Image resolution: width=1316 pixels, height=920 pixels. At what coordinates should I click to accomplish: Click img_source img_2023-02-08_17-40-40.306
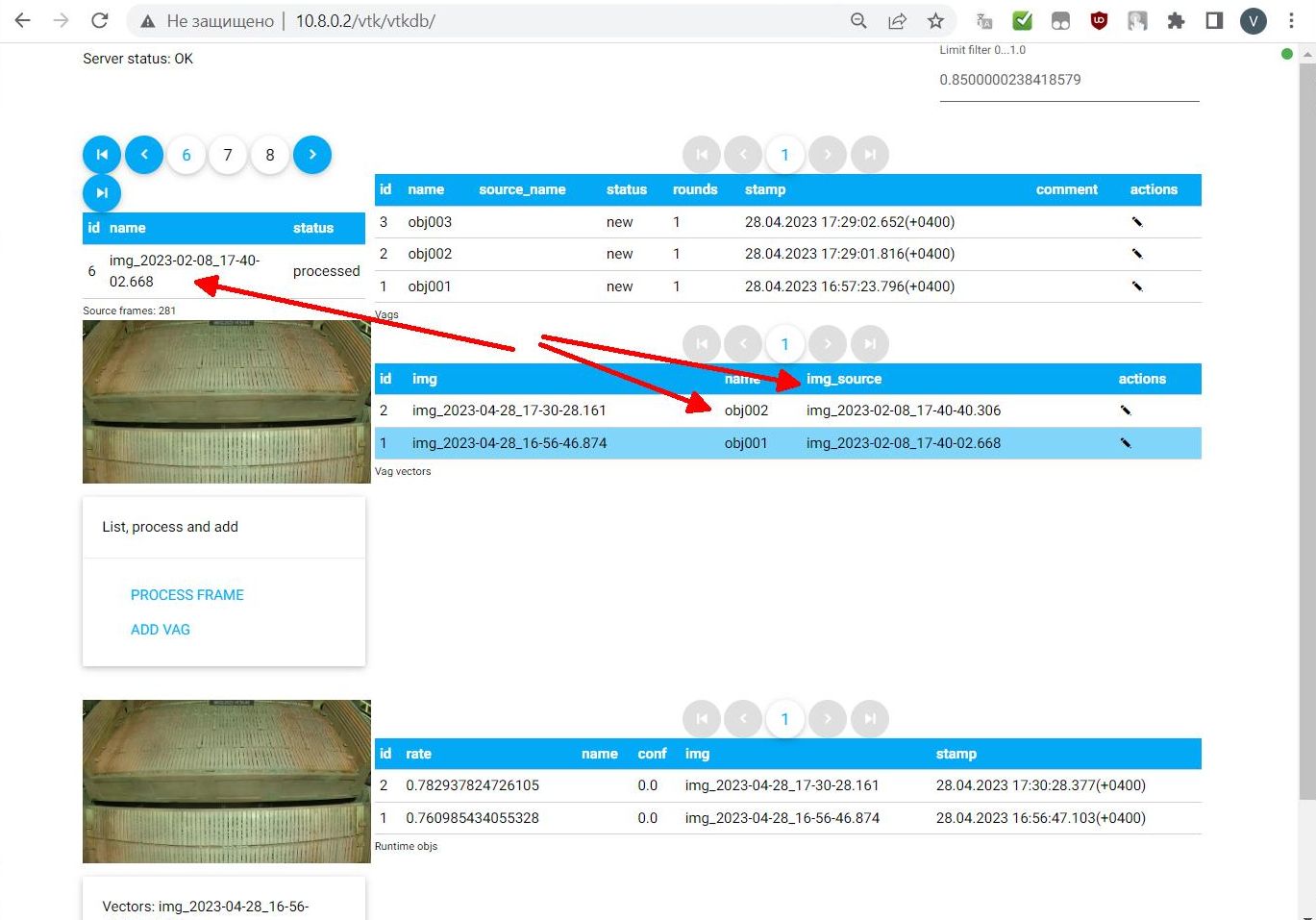[904, 410]
